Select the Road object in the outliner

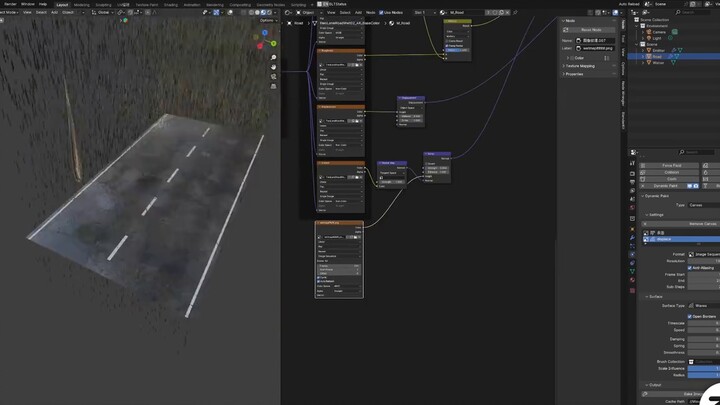[x=657, y=57]
